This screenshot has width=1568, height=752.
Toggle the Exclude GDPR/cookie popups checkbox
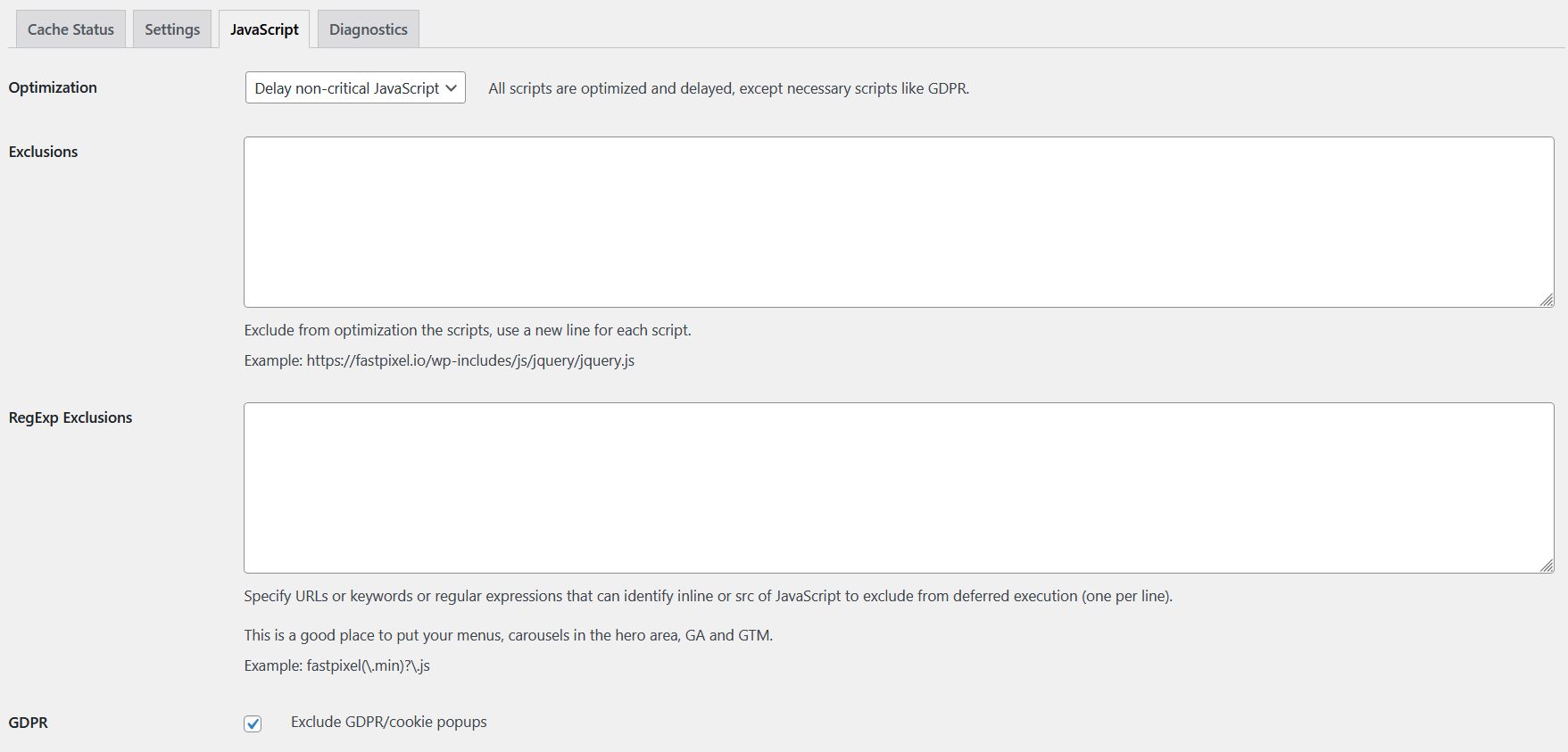253,723
